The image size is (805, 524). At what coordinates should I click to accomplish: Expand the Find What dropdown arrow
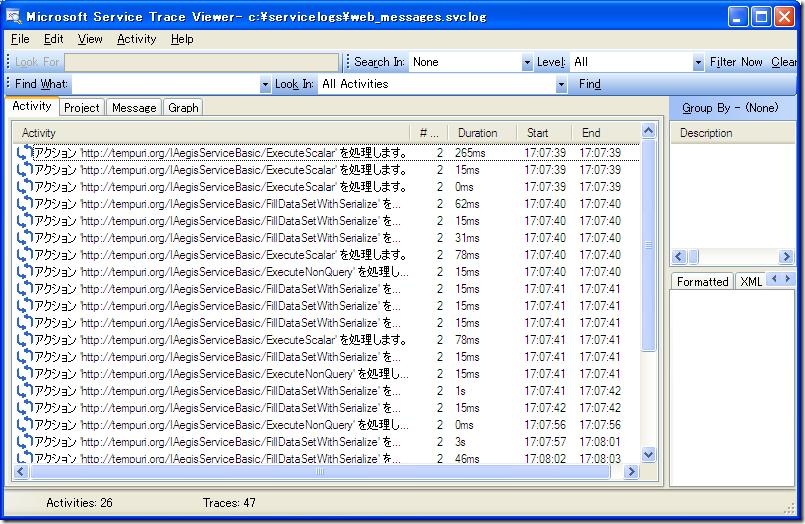(265, 84)
